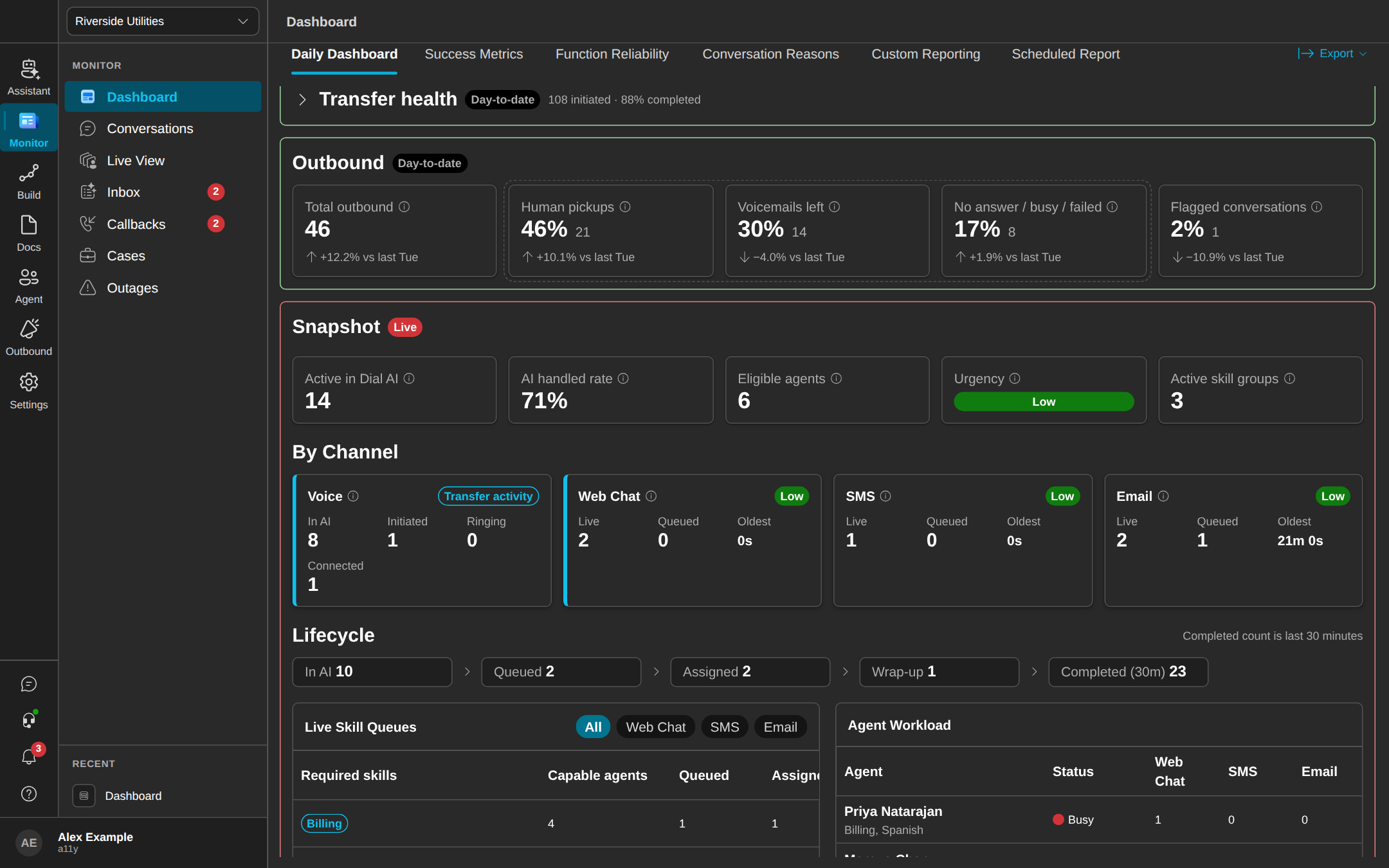Click info icon beside Flagged conversations
1389x868 pixels.
point(1316,207)
